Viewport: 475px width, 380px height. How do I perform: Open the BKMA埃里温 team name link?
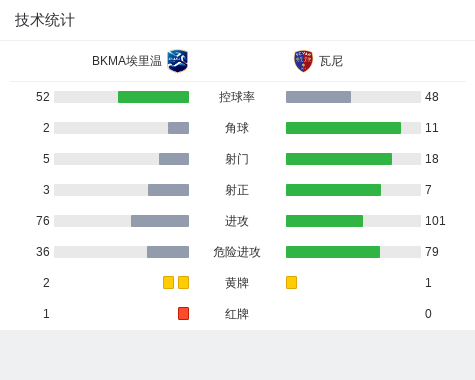point(127,61)
